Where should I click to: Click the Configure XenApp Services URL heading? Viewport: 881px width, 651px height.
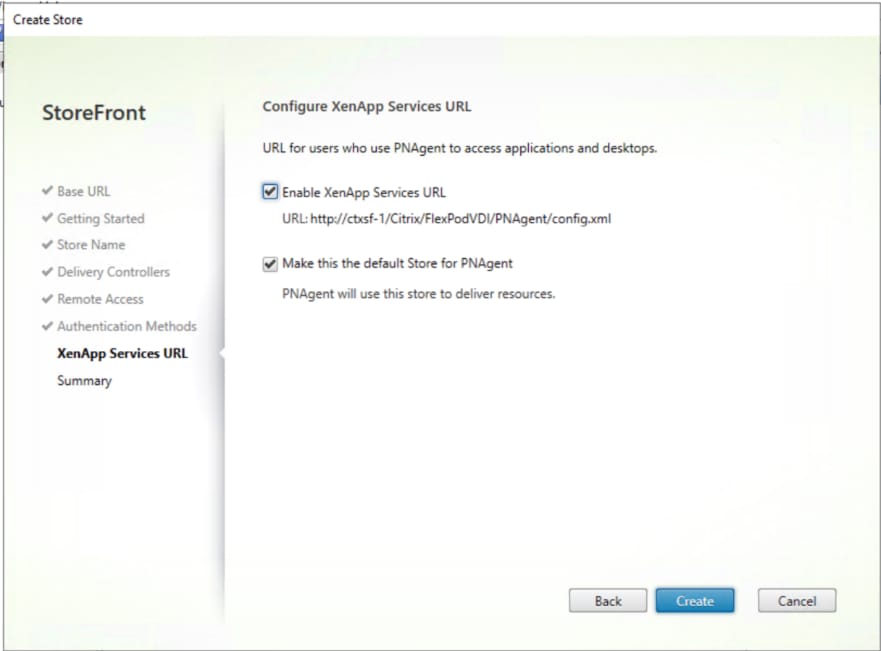click(367, 107)
